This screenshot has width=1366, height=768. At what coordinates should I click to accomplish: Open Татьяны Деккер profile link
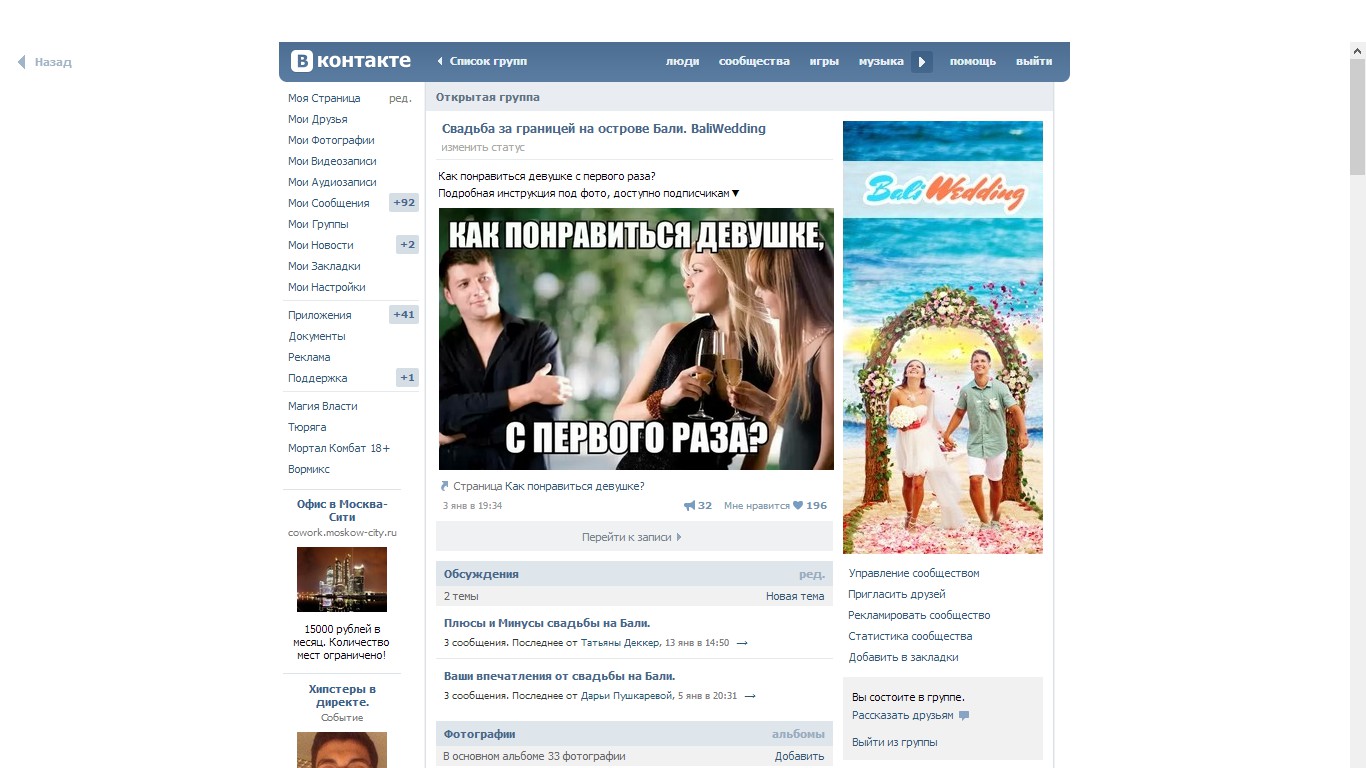620,643
